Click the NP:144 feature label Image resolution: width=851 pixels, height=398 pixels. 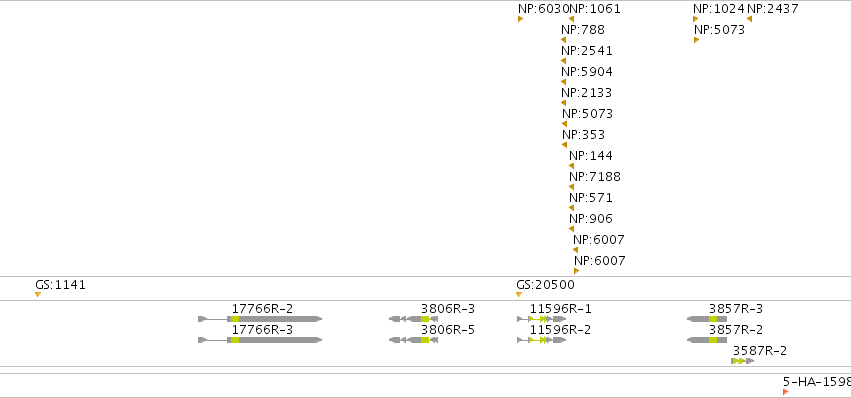(591, 156)
